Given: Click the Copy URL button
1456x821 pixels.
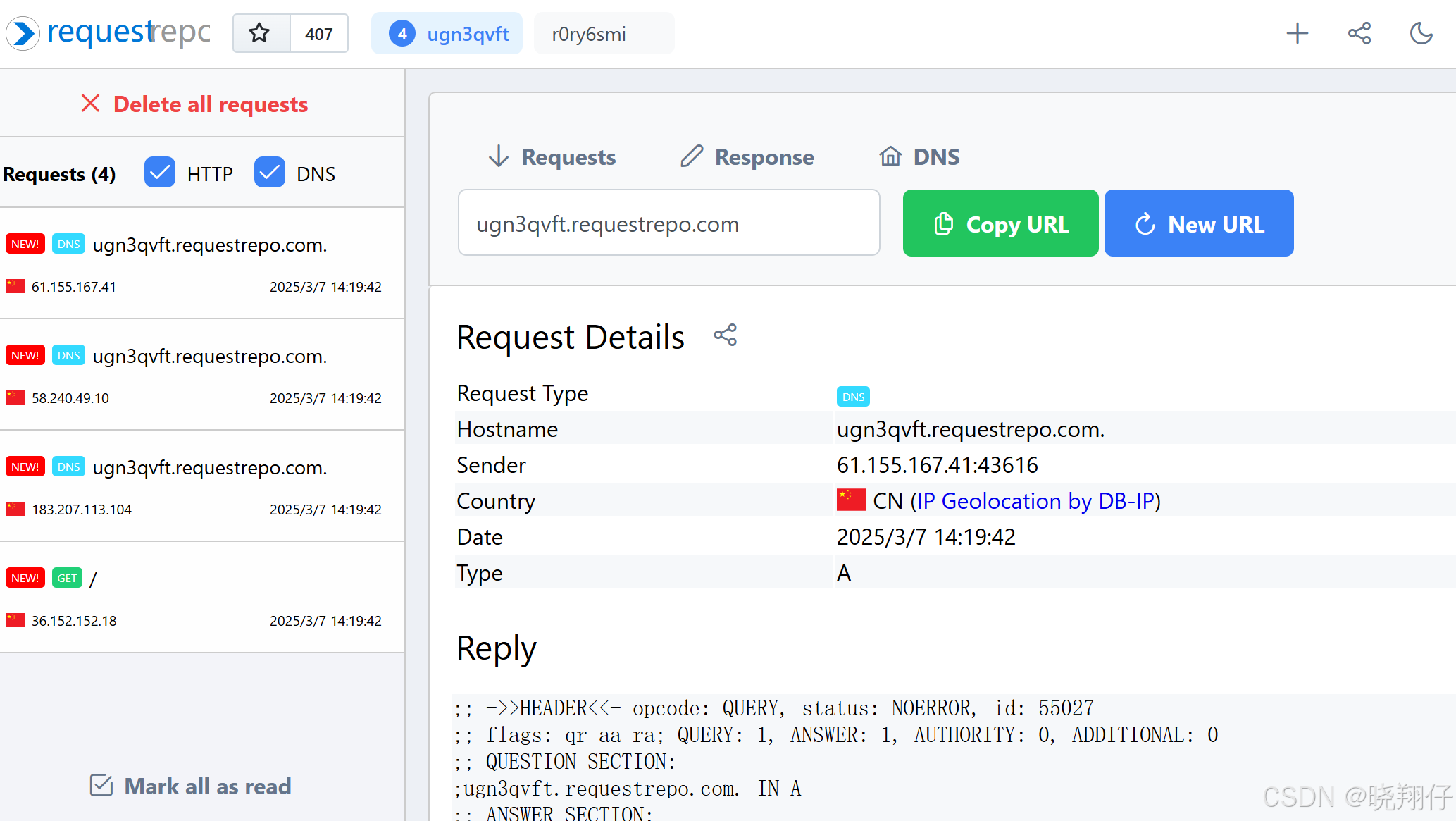Looking at the screenshot, I should 1000,223.
